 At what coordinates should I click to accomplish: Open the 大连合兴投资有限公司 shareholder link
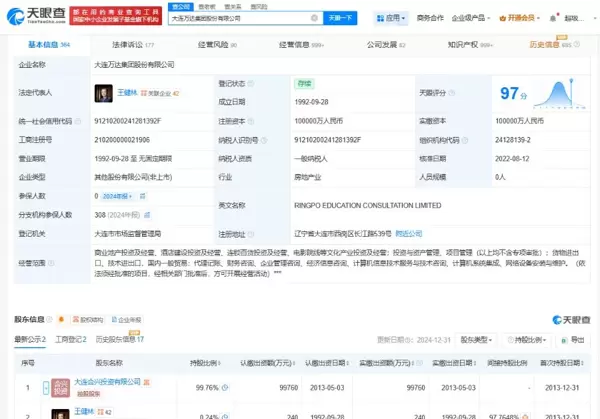click(108, 381)
